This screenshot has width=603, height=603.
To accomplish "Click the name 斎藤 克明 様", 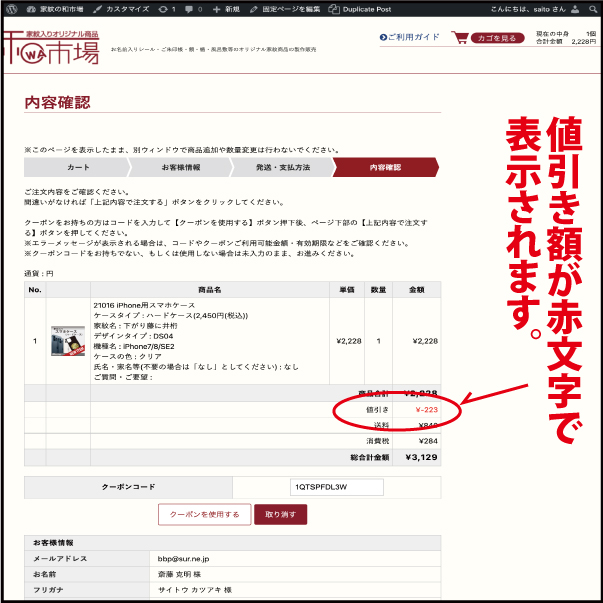I will coord(179,575).
